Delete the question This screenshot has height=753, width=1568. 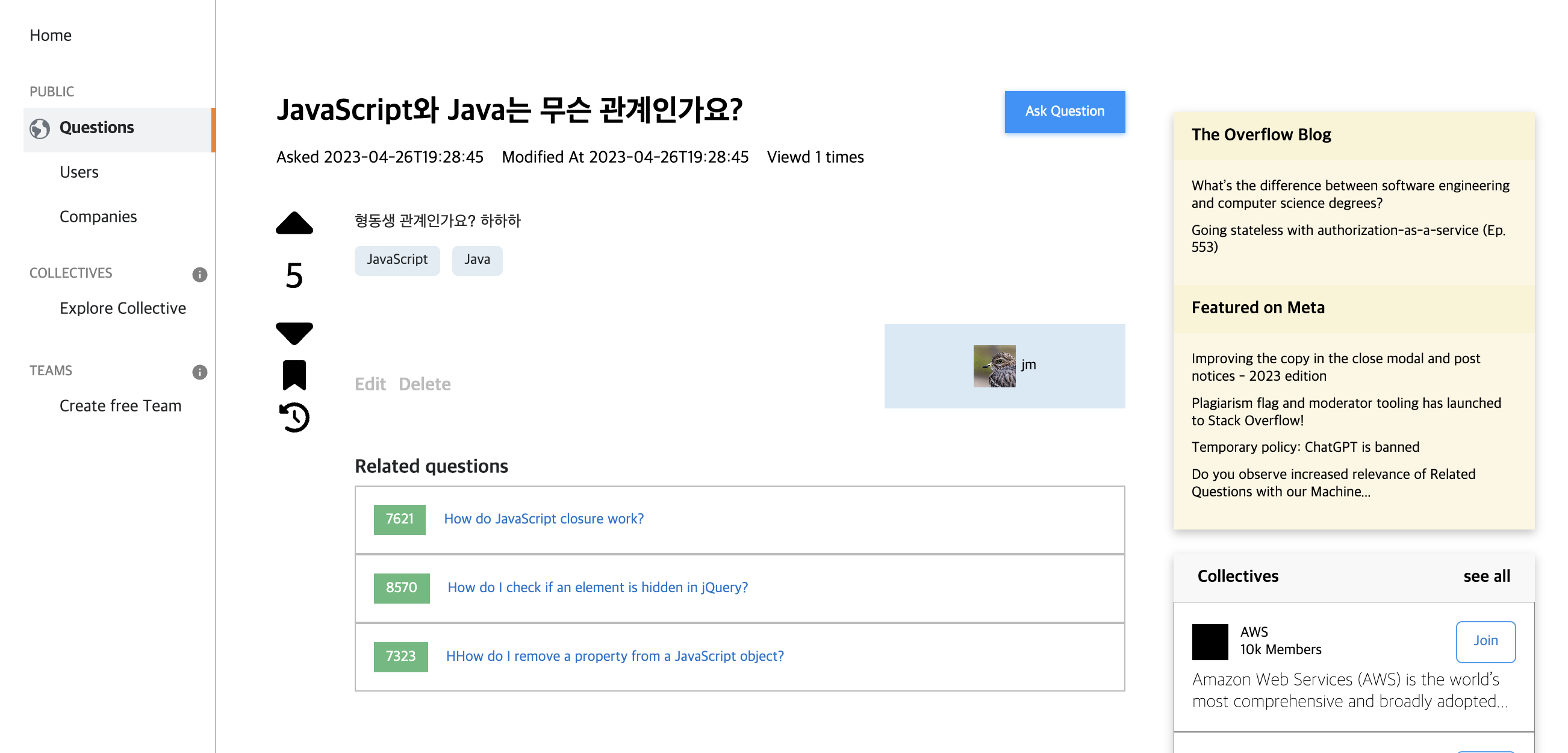point(425,384)
